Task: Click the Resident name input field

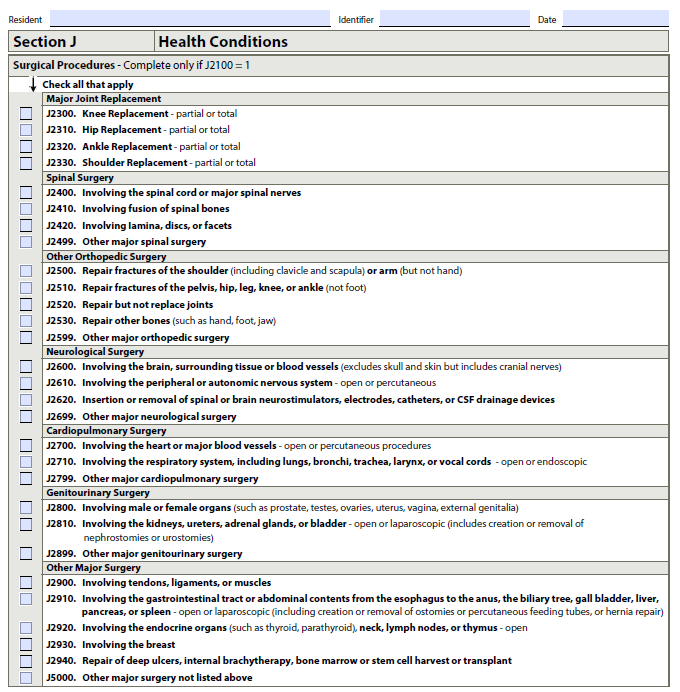Action: [x=189, y=19]
